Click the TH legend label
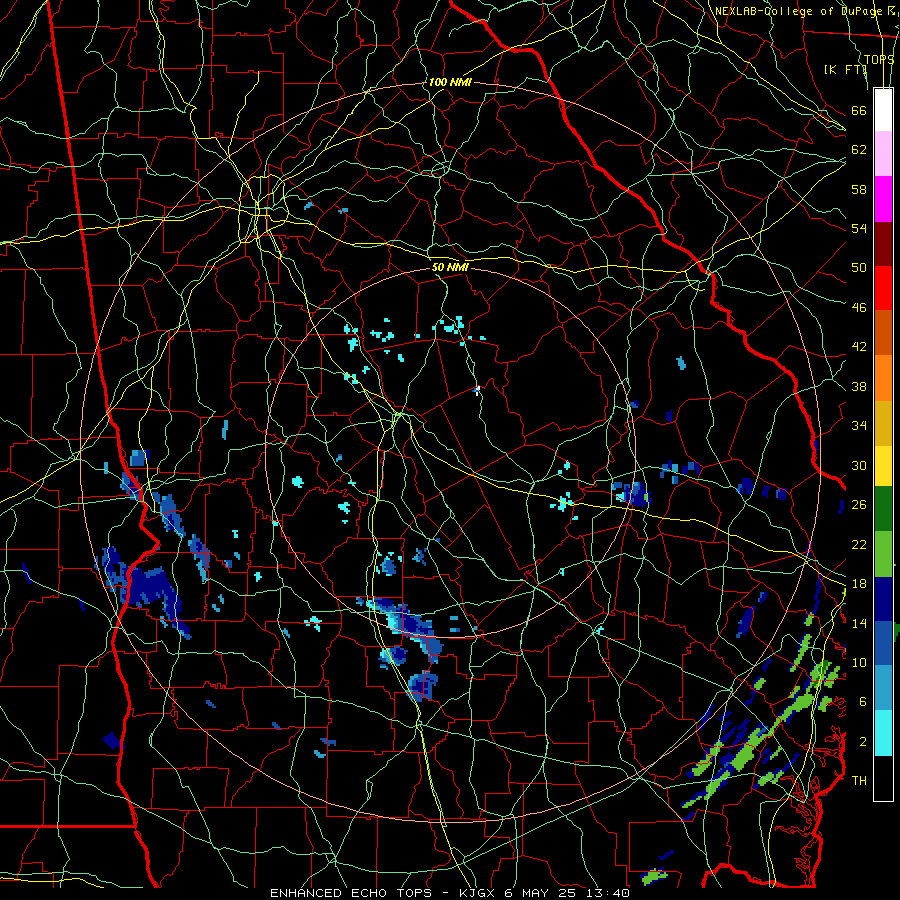 [x=859, y=781]
